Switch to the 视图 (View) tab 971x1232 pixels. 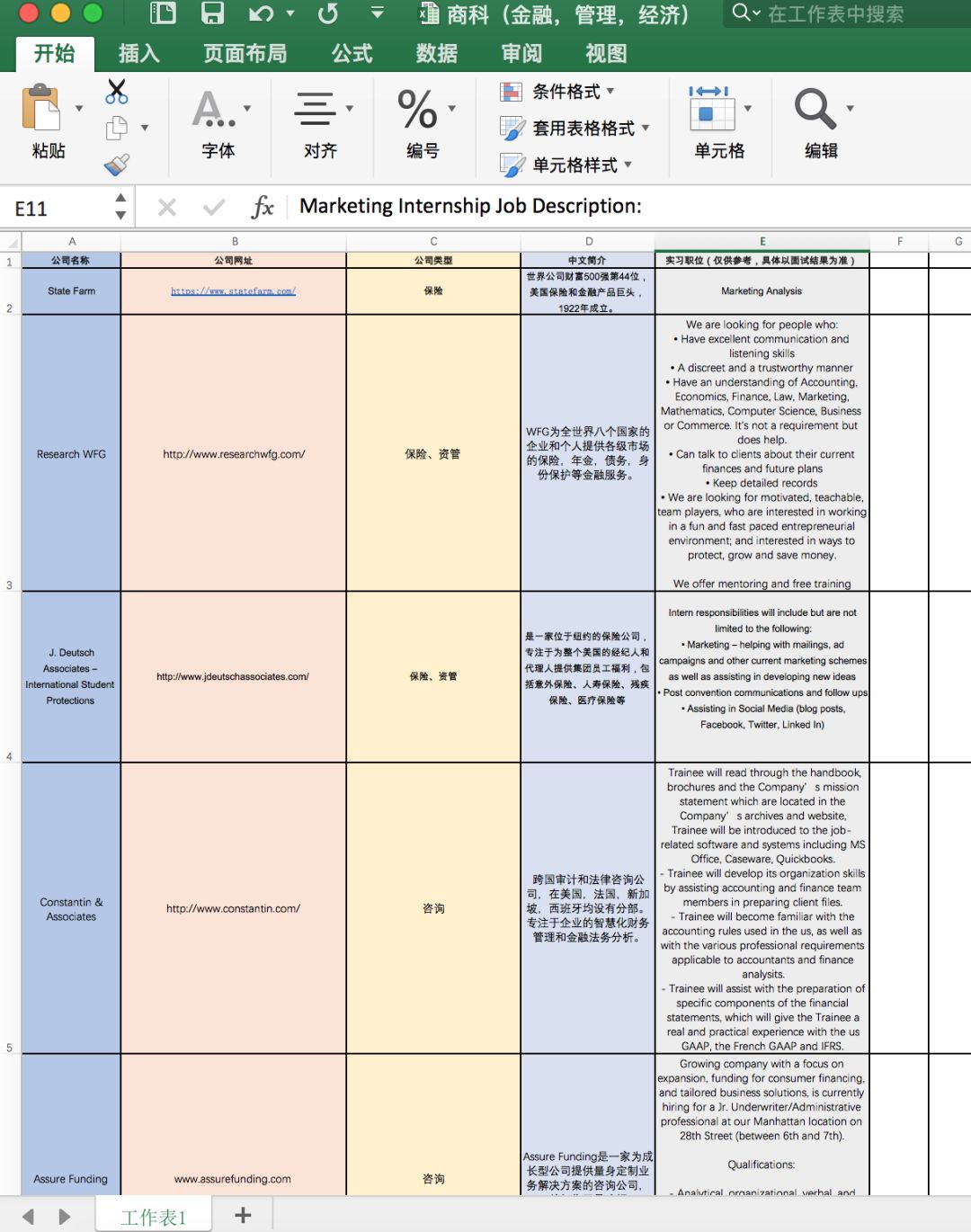coord(607,54)
